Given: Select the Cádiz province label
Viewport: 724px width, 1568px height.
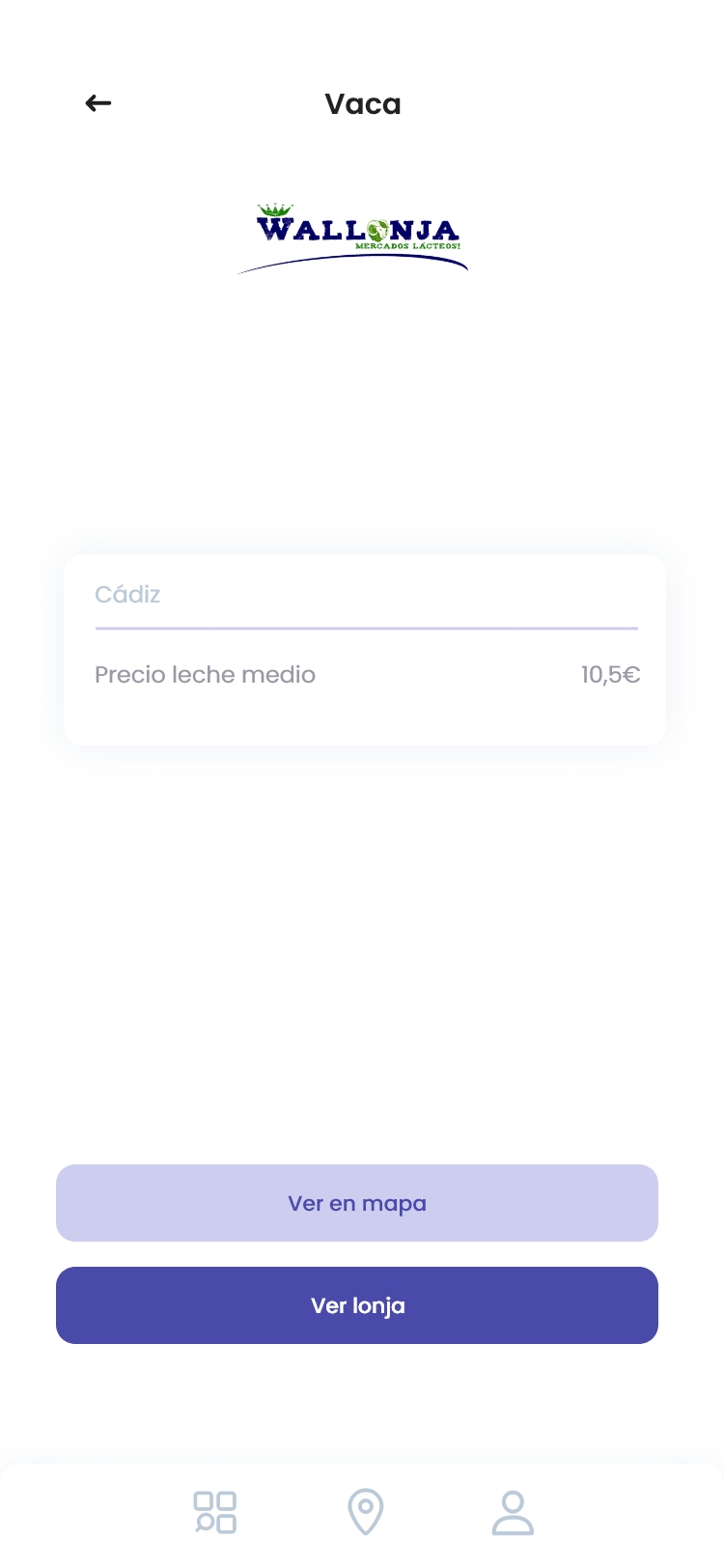Looking at the screenshot, I should [127, 595].
